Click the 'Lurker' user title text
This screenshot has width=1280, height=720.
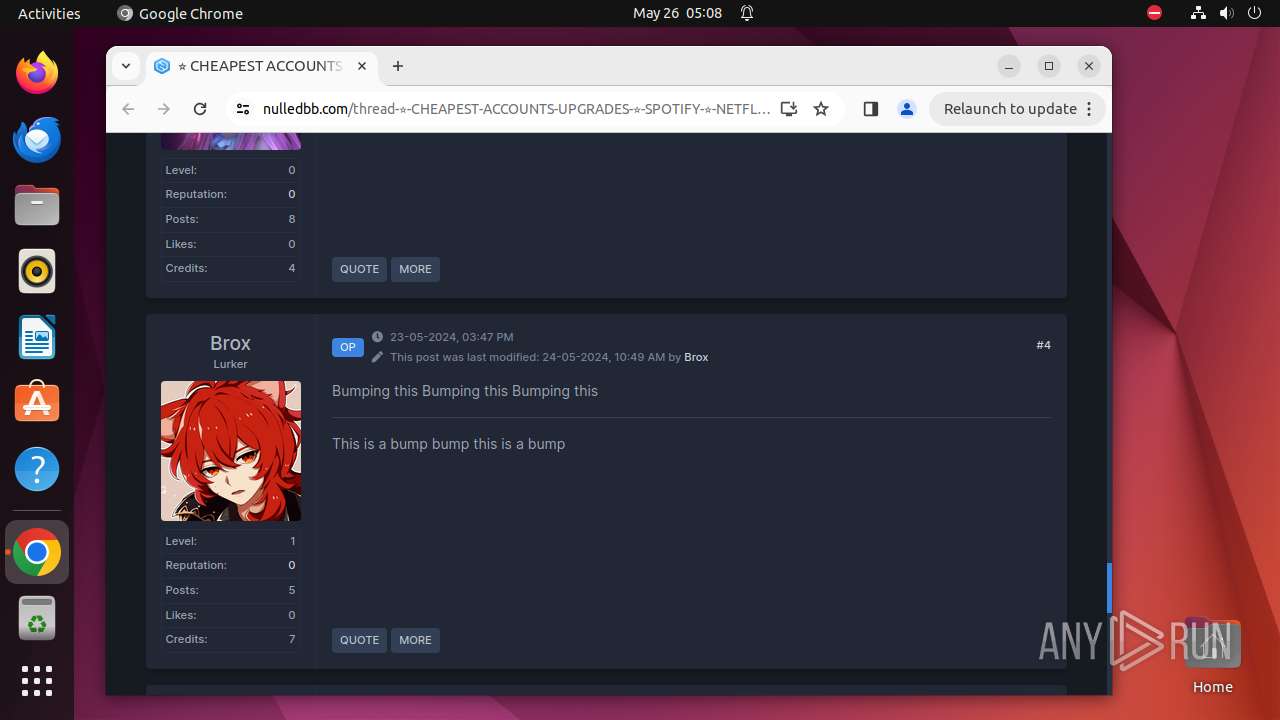pos(230,364)
